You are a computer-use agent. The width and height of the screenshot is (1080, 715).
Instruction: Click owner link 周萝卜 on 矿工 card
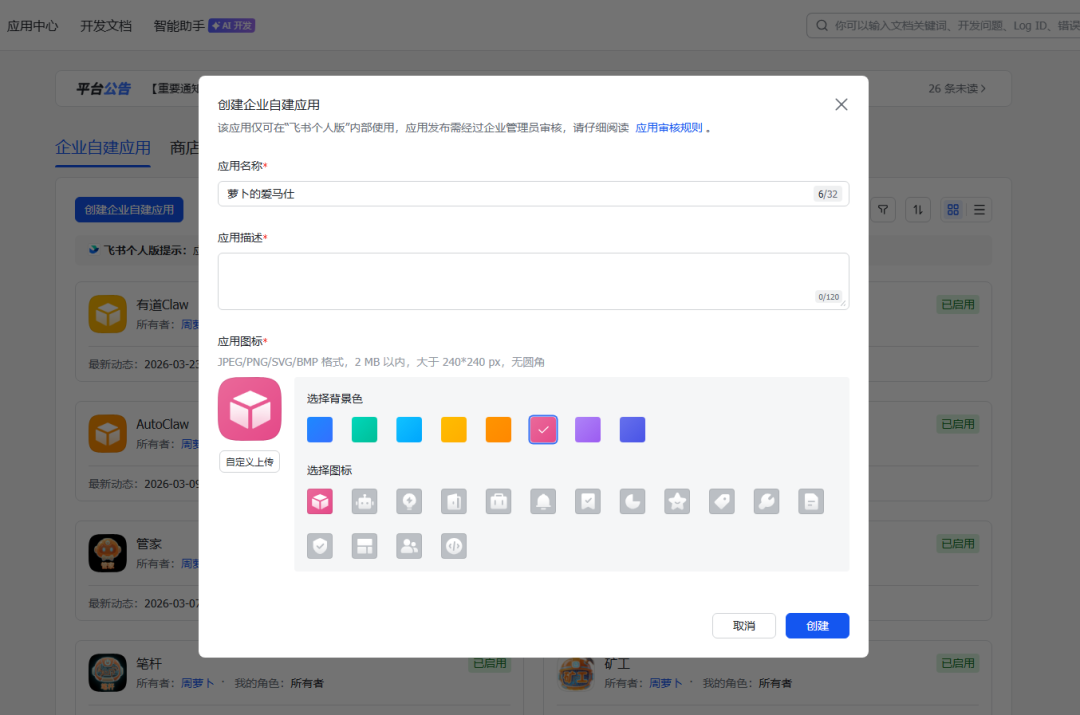pyautogui.click(x=665, y=683)
